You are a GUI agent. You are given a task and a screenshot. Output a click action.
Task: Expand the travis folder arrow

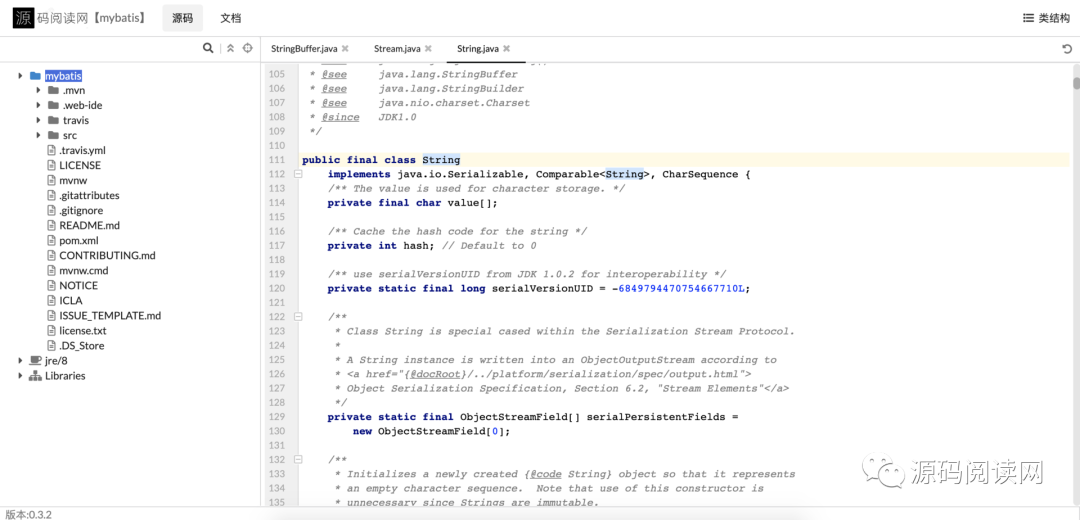coord(39,121)
